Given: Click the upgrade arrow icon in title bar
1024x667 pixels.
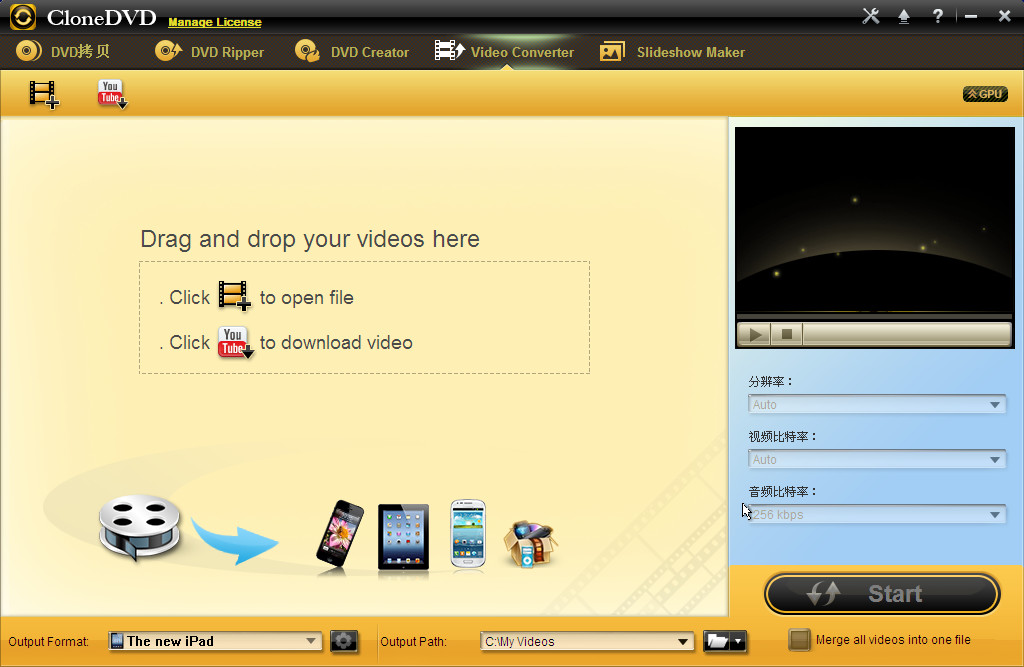Looking at the screenshot, I should (904, 16).
